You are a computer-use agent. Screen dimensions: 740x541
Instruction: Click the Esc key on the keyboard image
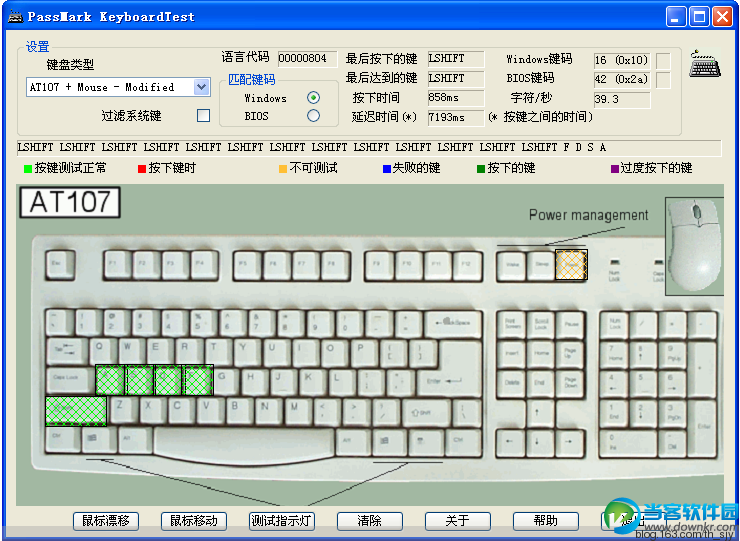point(60,265)
